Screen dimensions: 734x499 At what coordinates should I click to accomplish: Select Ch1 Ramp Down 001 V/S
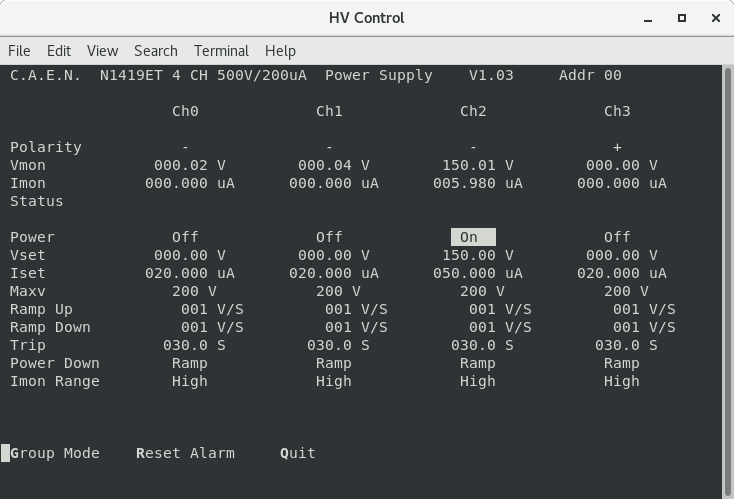[x=356, y=327]
